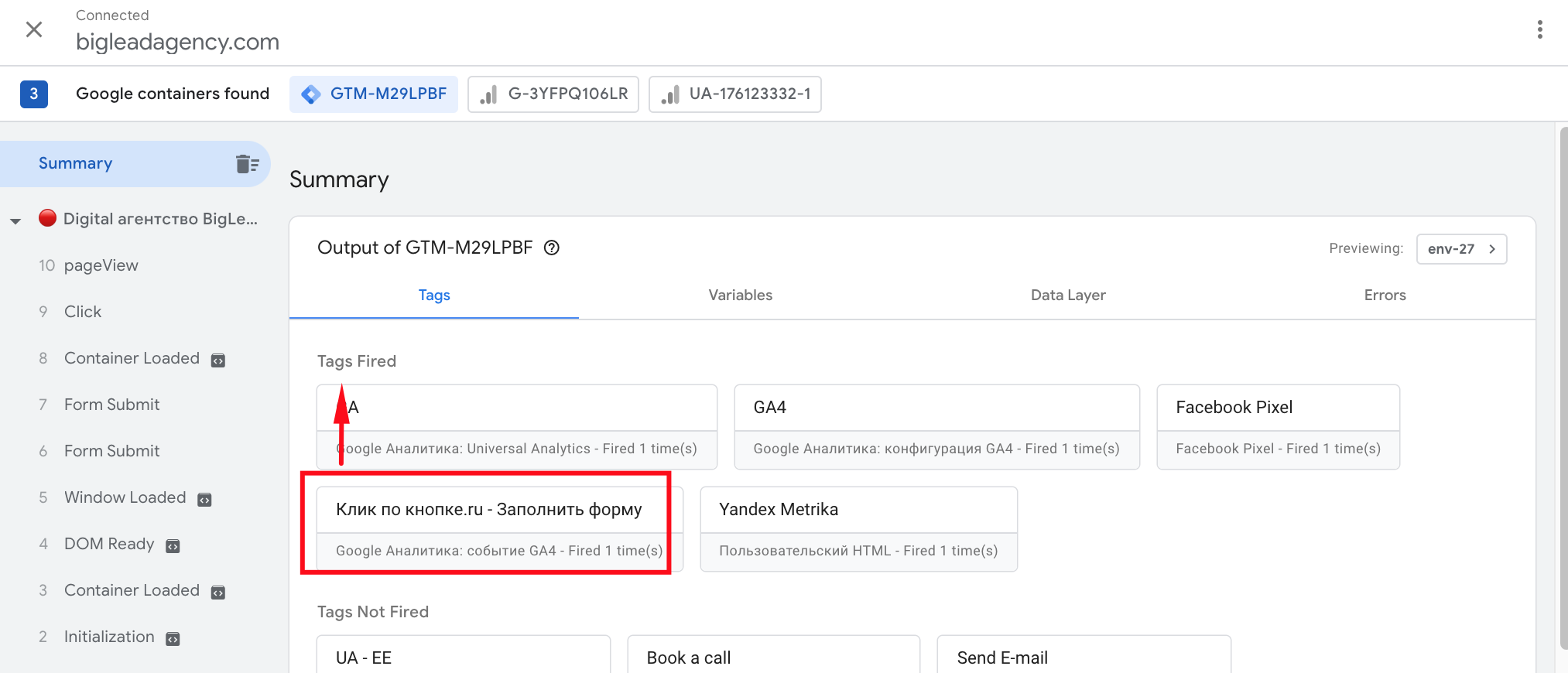Open the three-dot more options menu
Viewport: 1568px width, 673px height.
tap(1539, 29)
